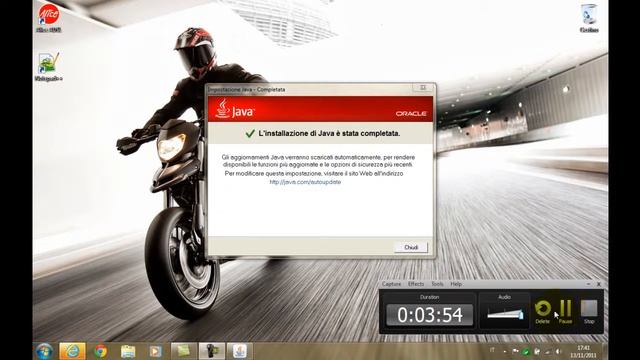640x360 pixels.
Task: Click the Action Center flag tray icon
Action: pyautogui.click(x=515, y=351)
